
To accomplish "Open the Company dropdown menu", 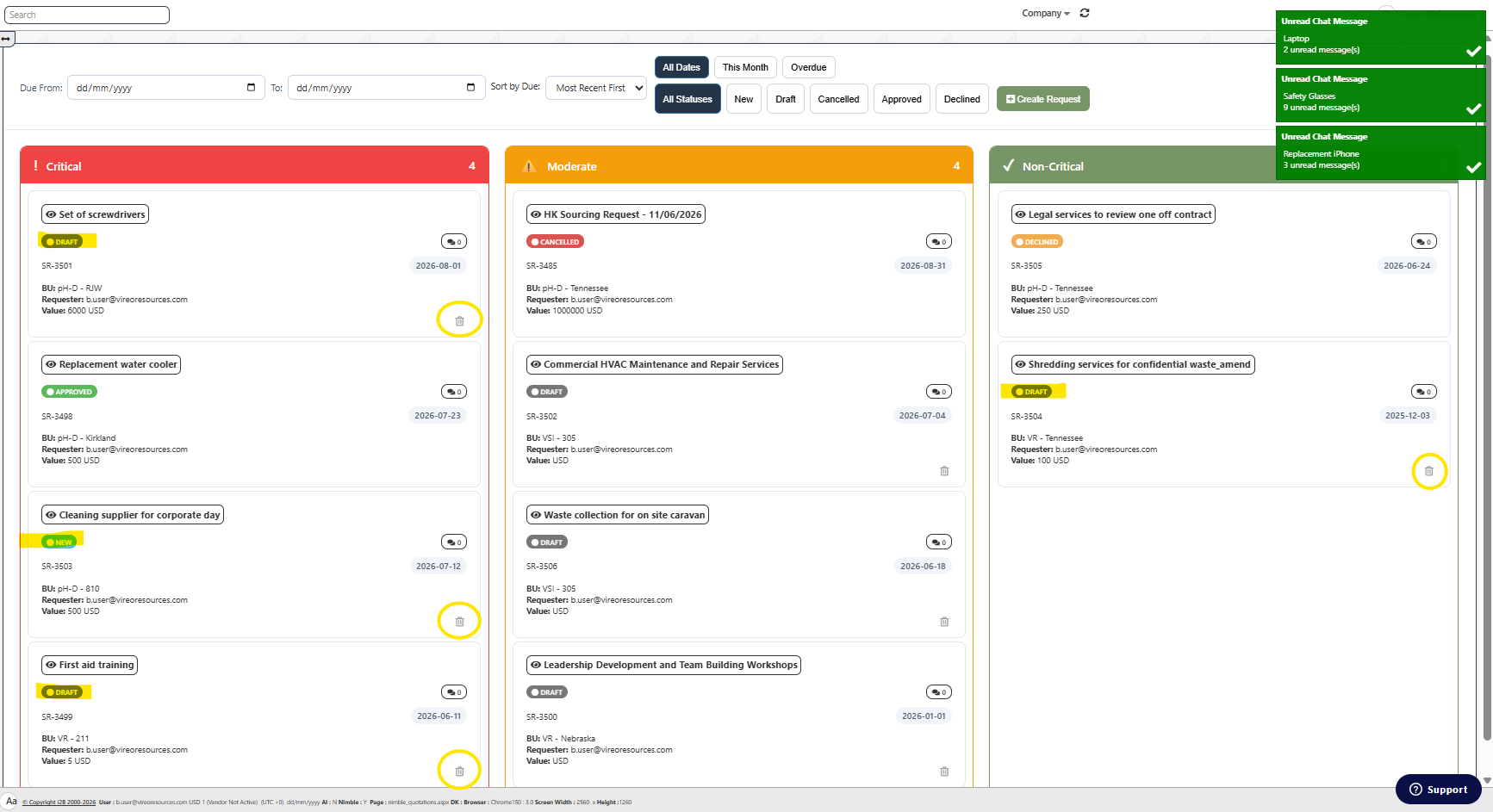I will [x=1046, y=13].
